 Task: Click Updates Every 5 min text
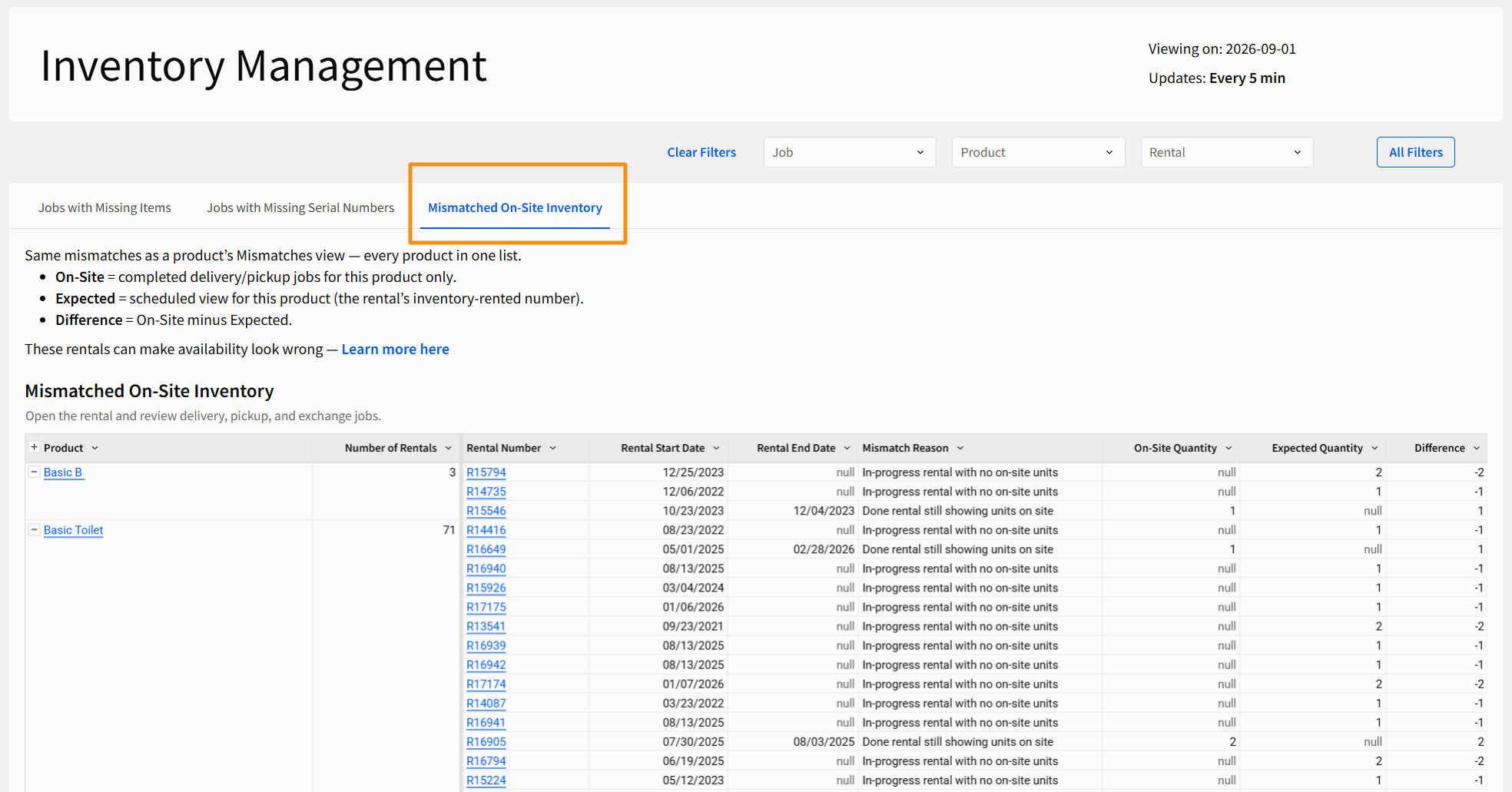(x=1216, y=78)
